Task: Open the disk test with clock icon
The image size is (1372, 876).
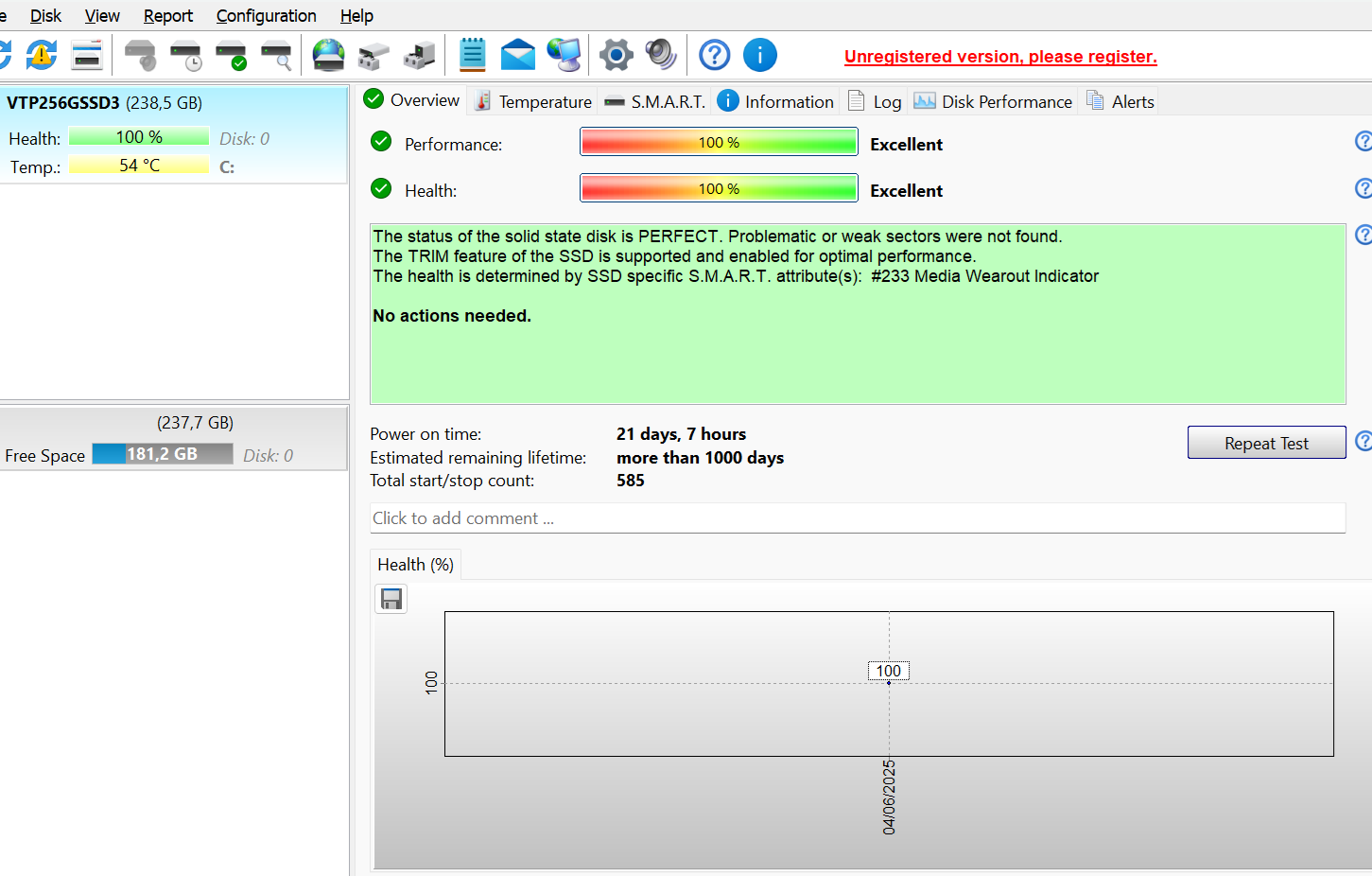Action: (x=185, y=55)
